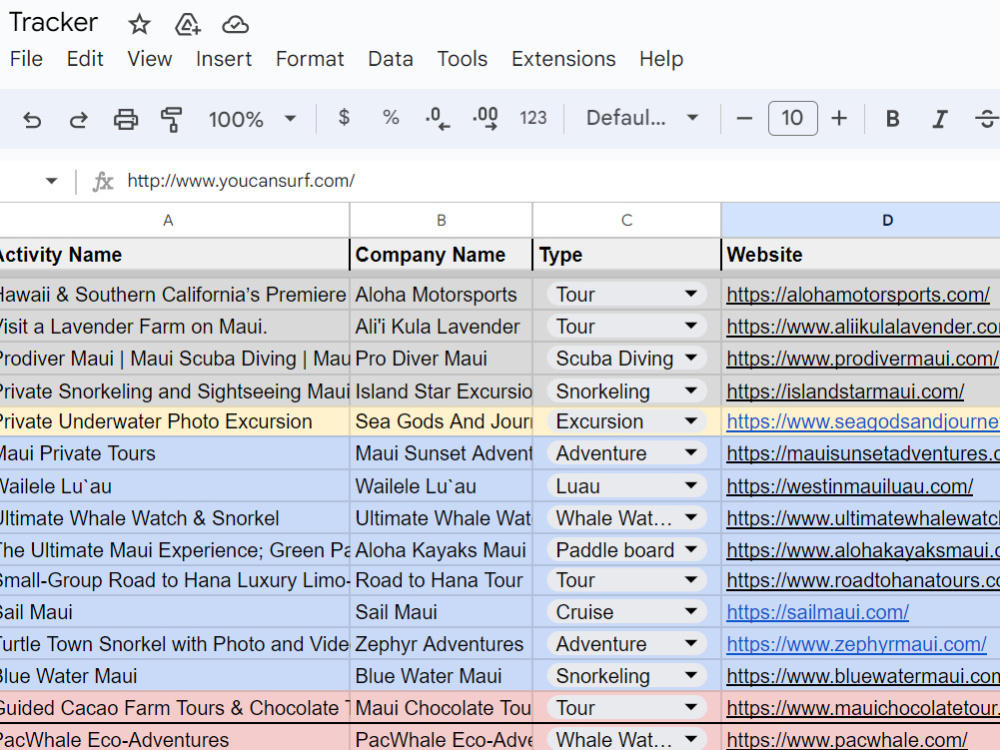Open the File menu
This screenshot has height=750, width=1000.
point(26,59)
